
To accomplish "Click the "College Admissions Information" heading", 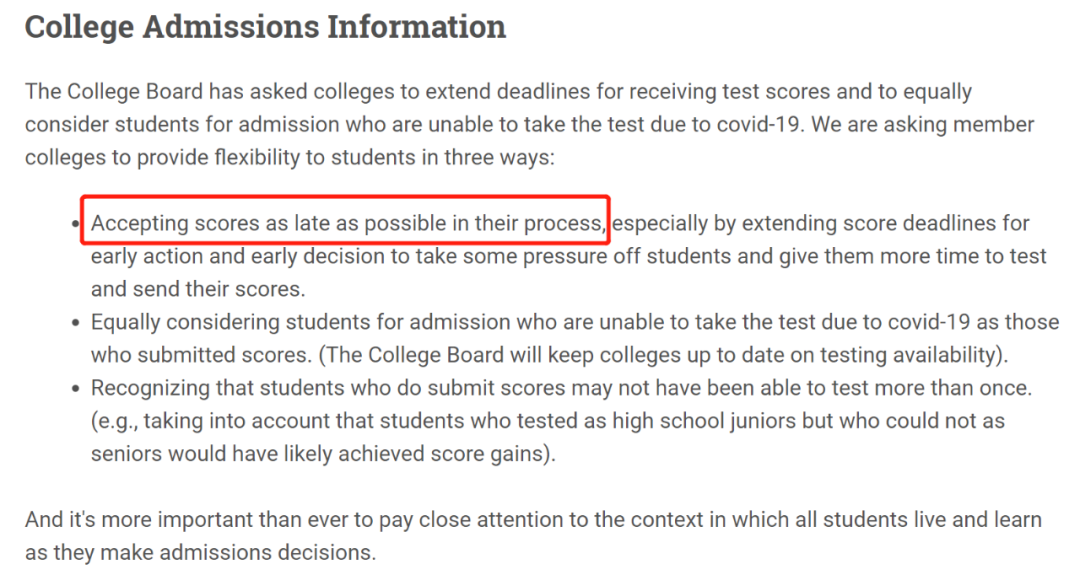I will (265, 27).
